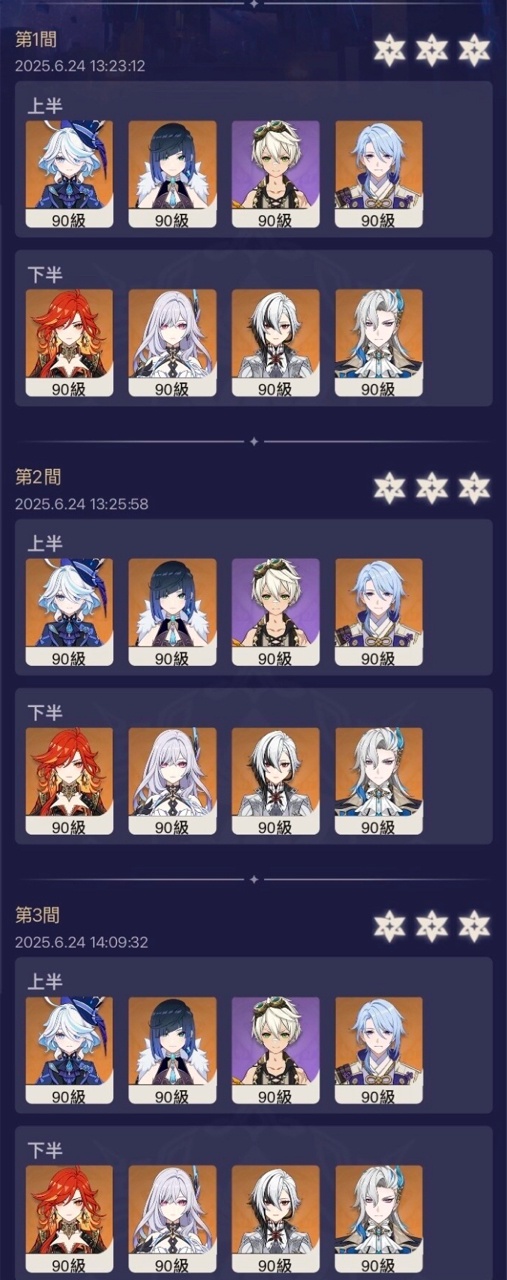Click the first star icon of 第1間

point(388,50)
